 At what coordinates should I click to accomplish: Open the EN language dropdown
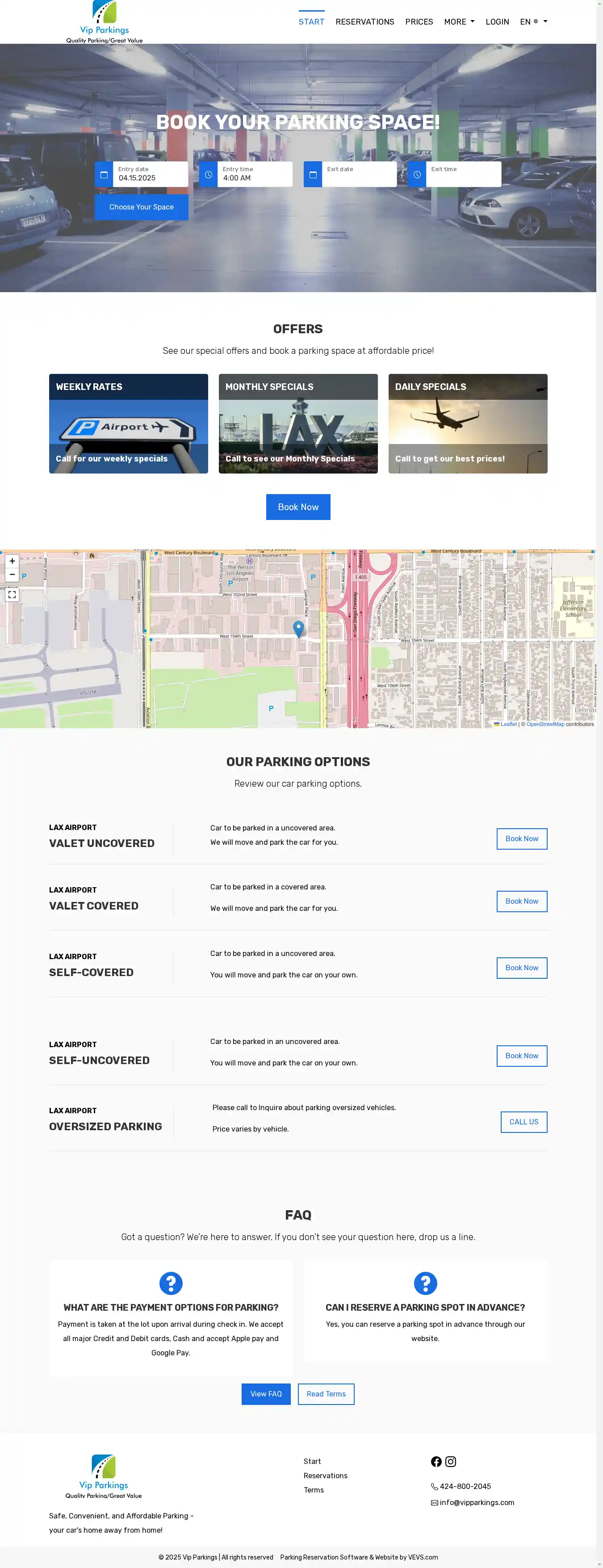pyautogui.click(x=533, y=22)
